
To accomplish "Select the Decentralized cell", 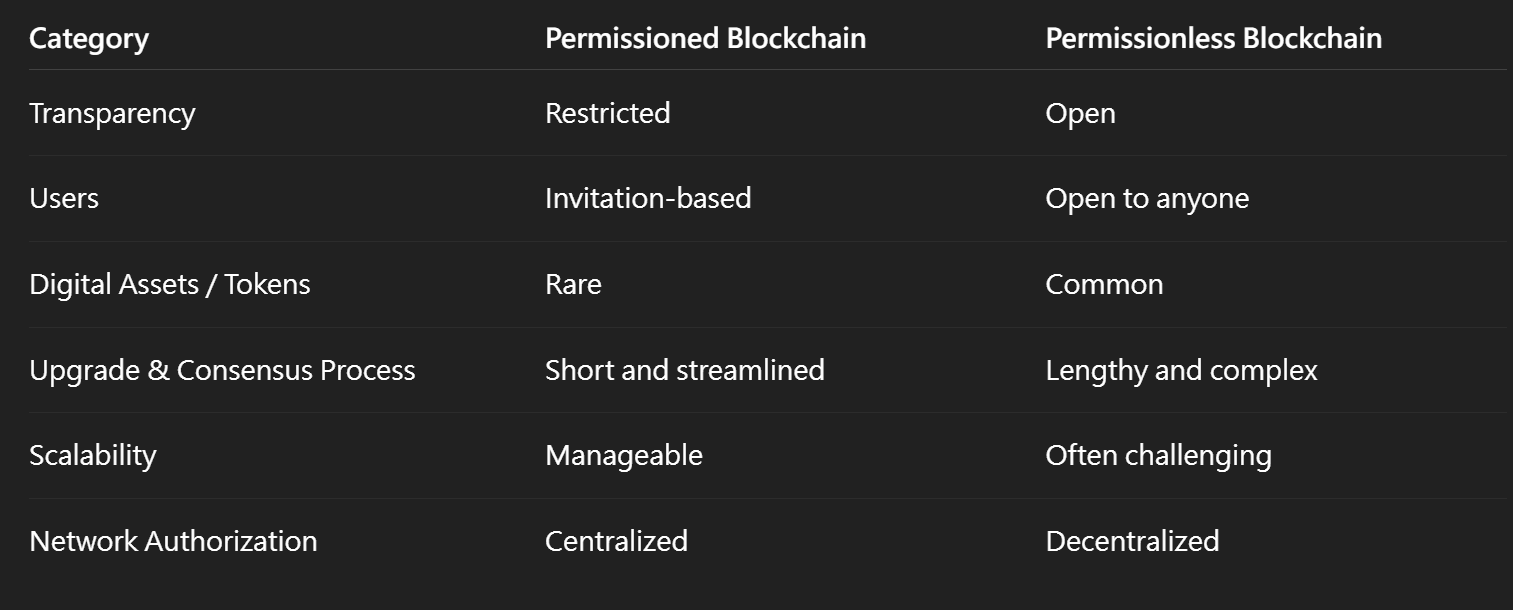I will tap(1132, 542).
